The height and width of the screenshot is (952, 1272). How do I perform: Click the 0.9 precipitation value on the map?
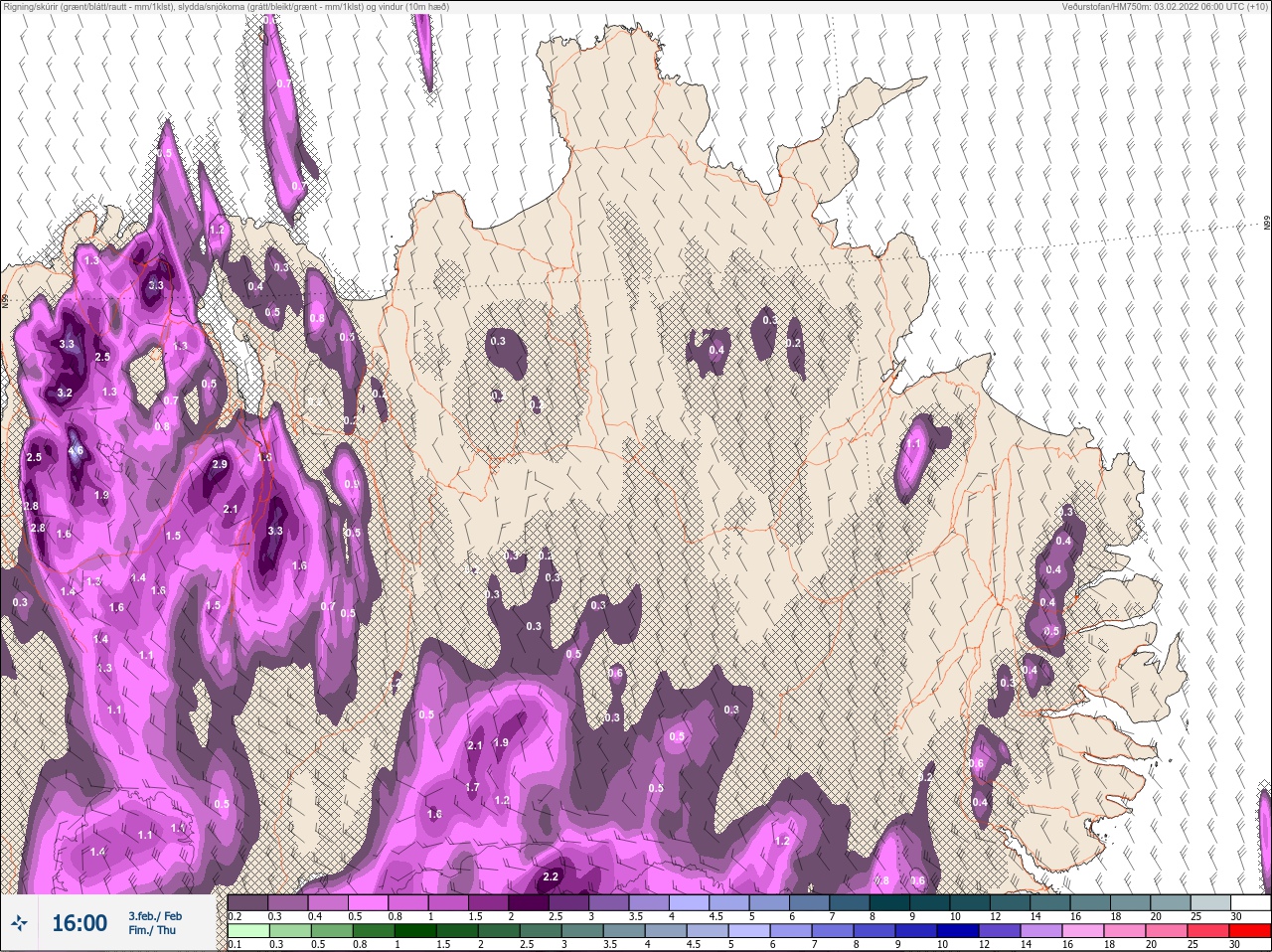(351, 484)
